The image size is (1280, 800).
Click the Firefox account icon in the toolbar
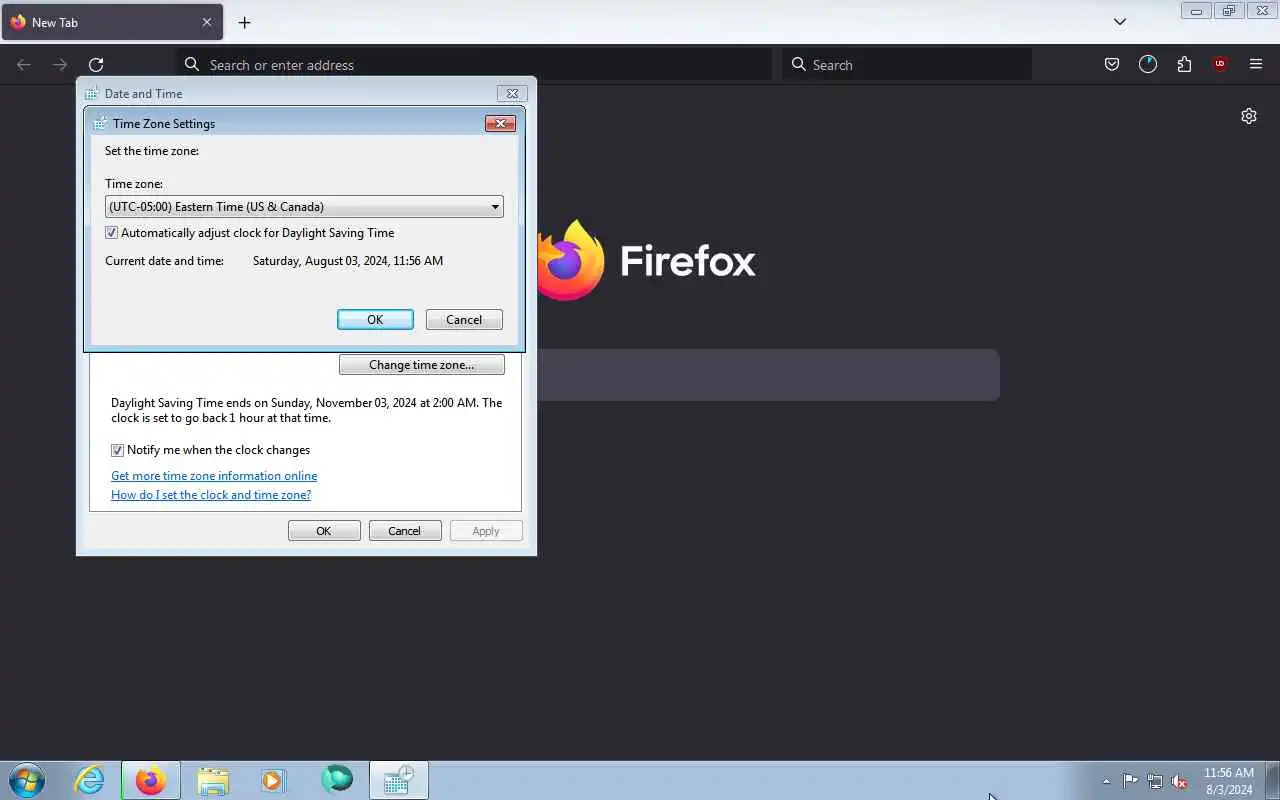coord(1148,64)
